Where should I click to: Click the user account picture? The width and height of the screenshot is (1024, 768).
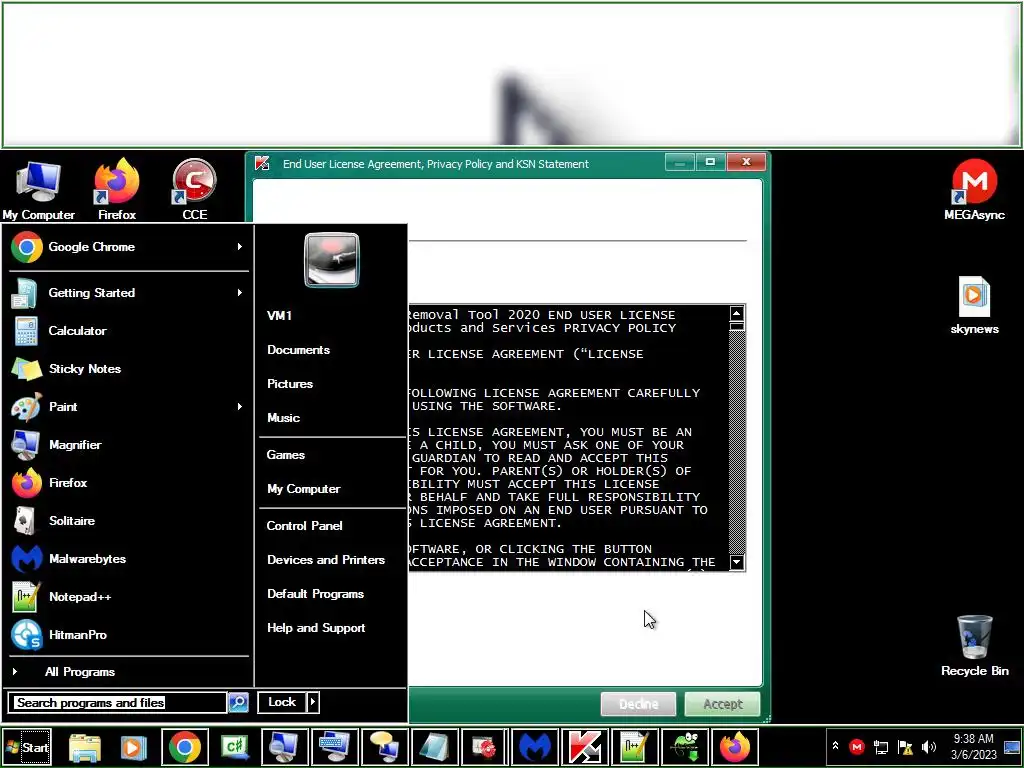332,260
